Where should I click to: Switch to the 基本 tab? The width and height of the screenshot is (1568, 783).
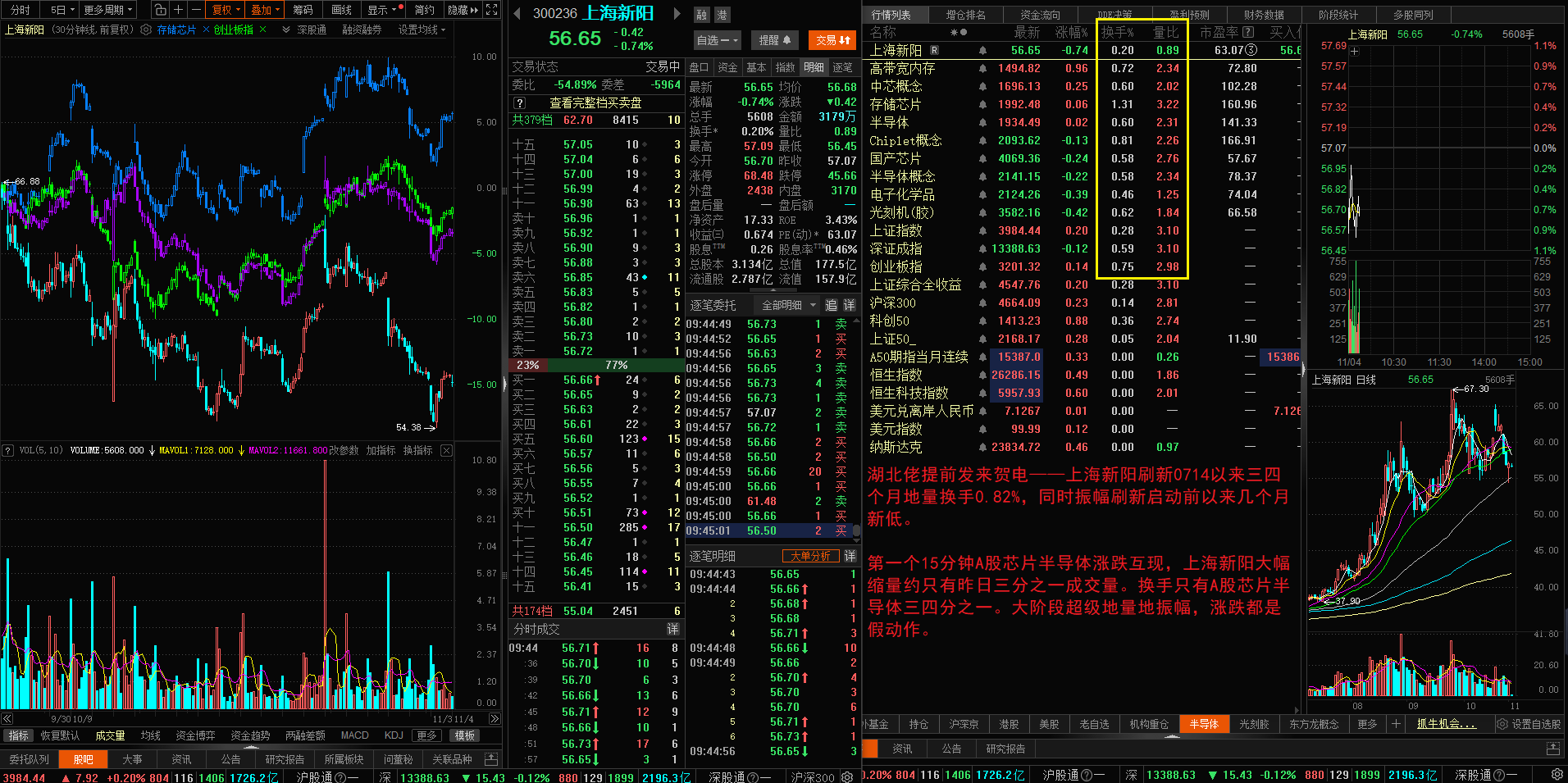point(756,67)
